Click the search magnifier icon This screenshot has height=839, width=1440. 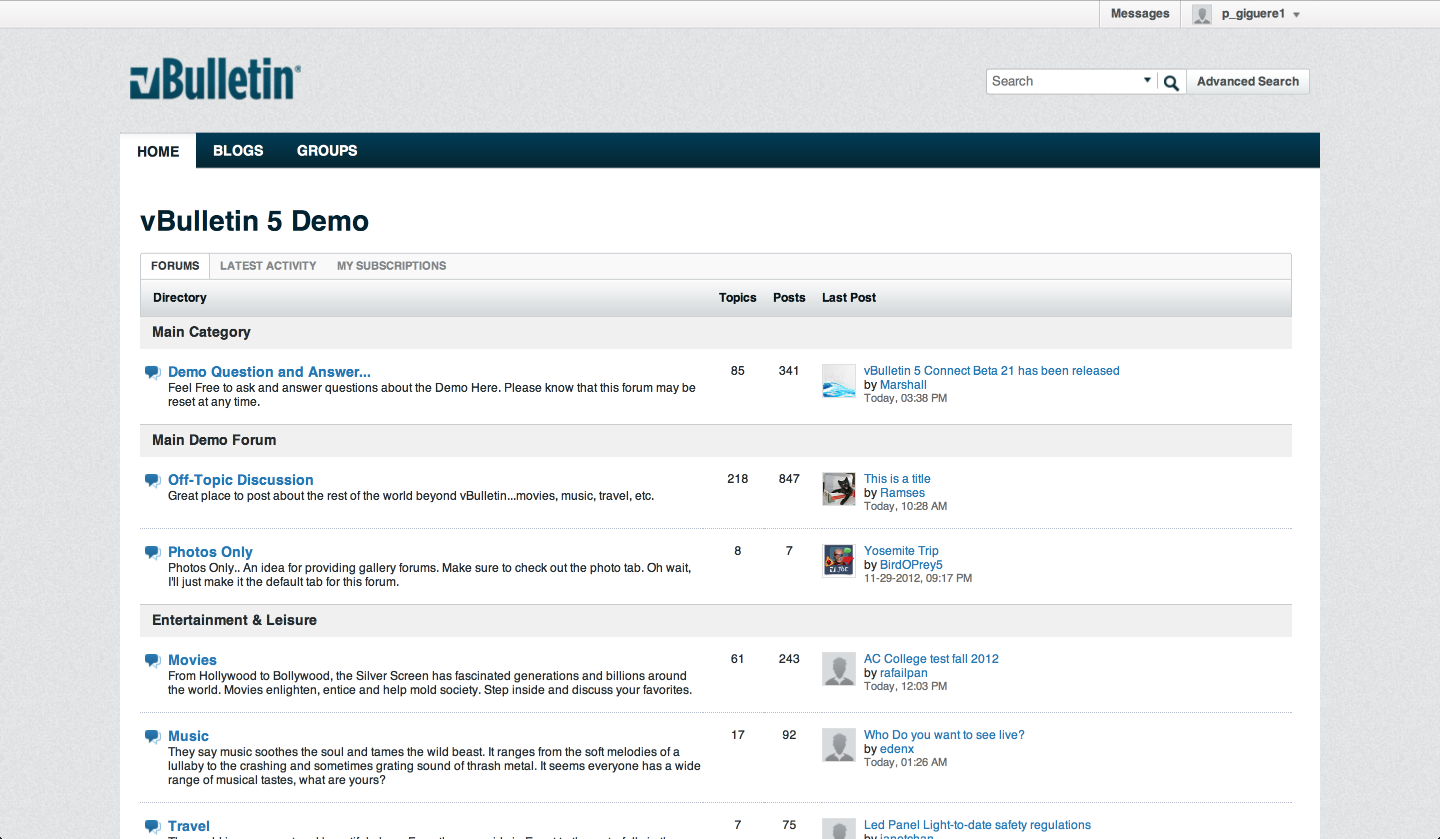coord(1171,82)
